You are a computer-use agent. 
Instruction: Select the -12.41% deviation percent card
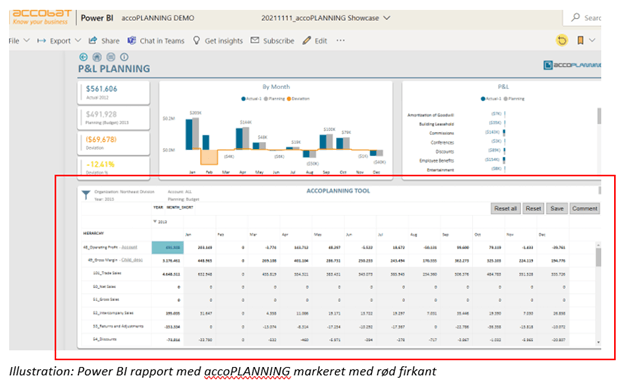point(113,167)
